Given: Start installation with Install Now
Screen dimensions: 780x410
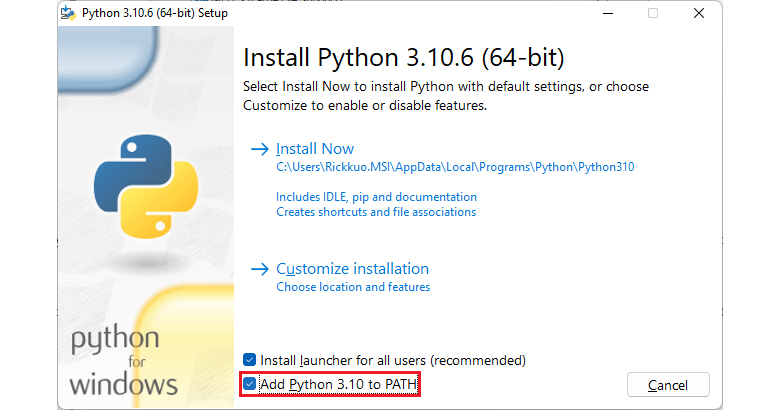Looking at the screenshot, I should [x=315, y=149].
